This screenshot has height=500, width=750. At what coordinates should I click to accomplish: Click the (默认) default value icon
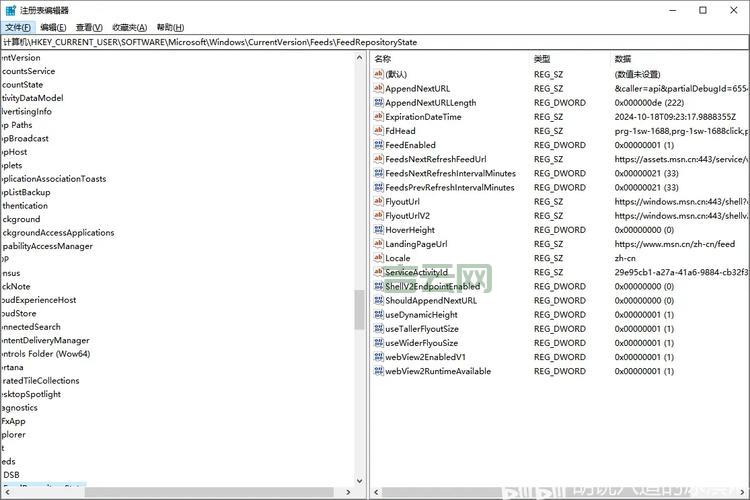379,74
